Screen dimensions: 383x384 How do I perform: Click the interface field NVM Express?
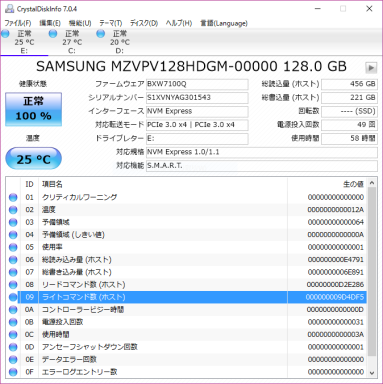coord(197,111)
